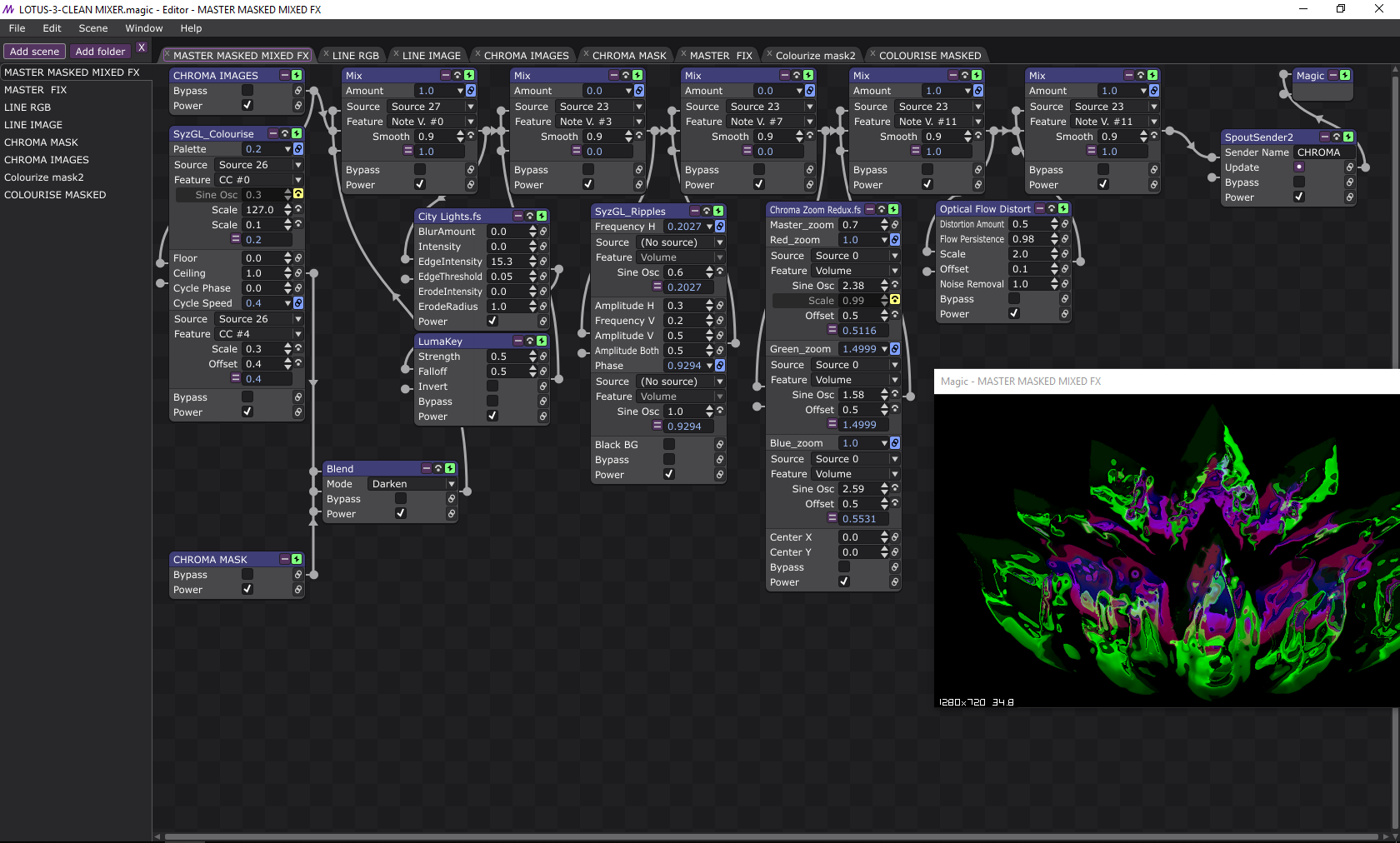Open Feature dropdown showing CC #0
This screenshot has width=1400, height=843.
[259, 180]
